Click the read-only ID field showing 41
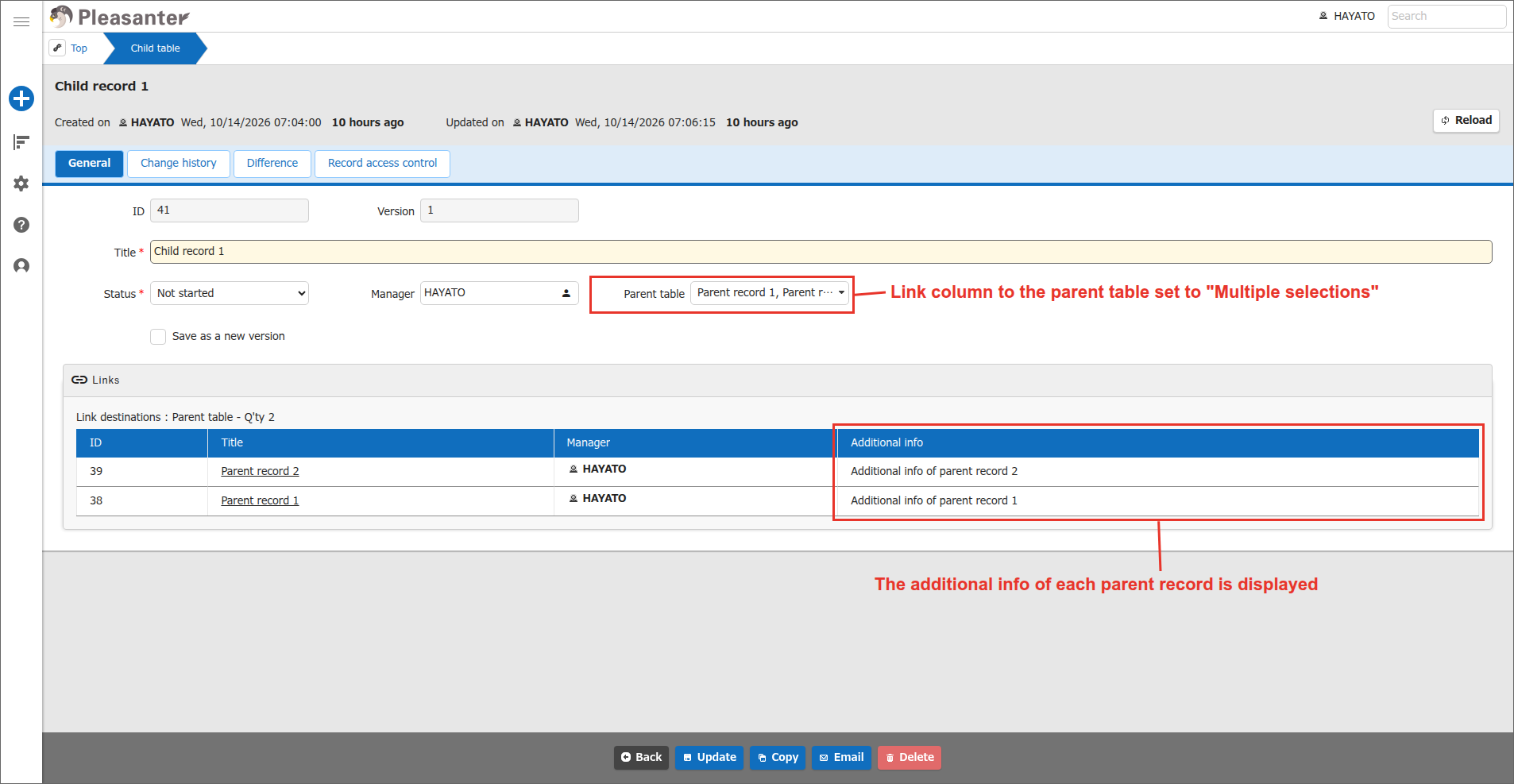This screenshot has width=1514, height=784. [230, 210]
